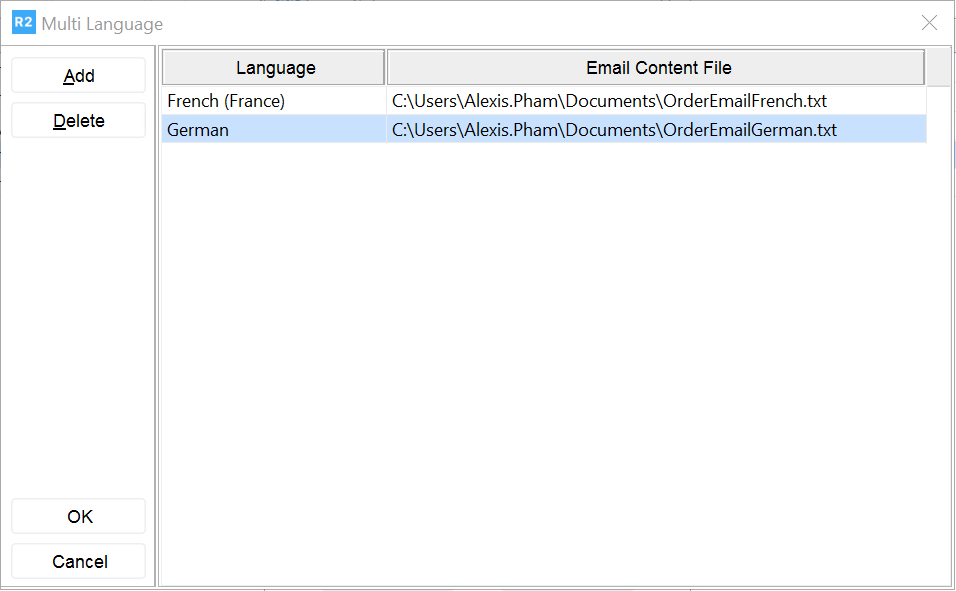Dismiss the dialog using Cancel
The height and width of the screenshot is (591, 956).
[79, 562]
